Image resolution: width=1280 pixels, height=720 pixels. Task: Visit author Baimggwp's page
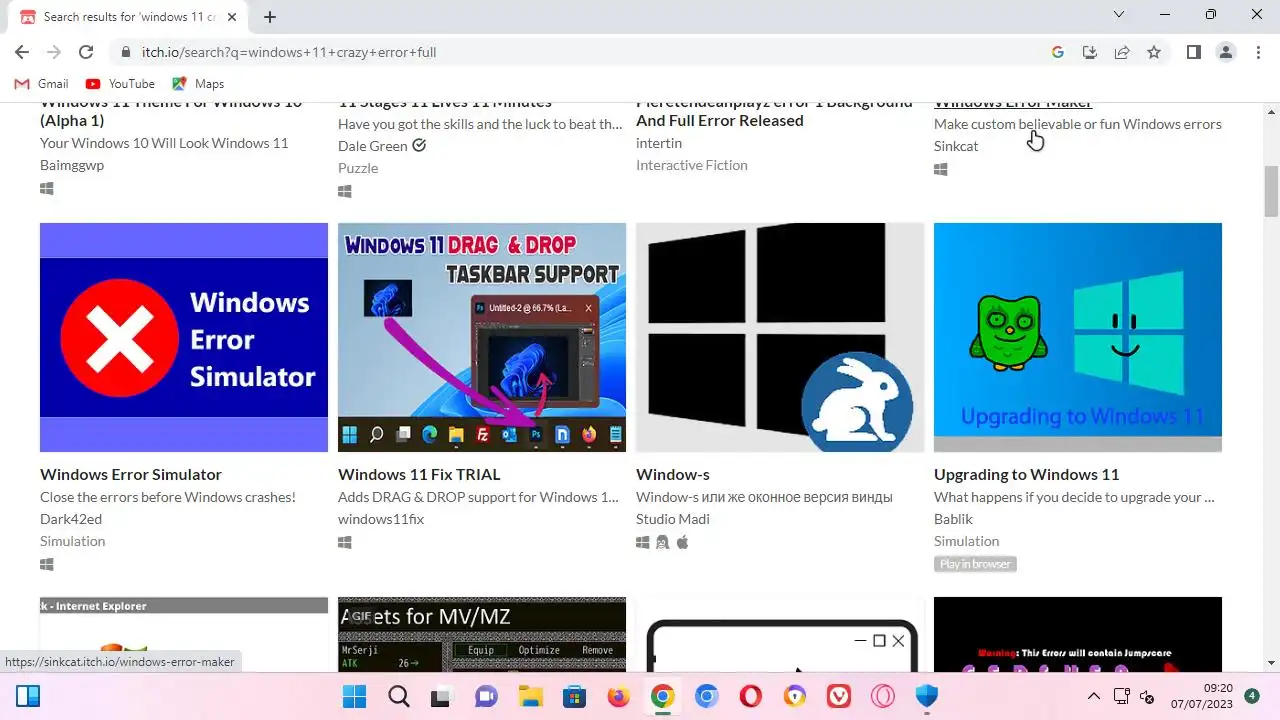click(72, 165)
